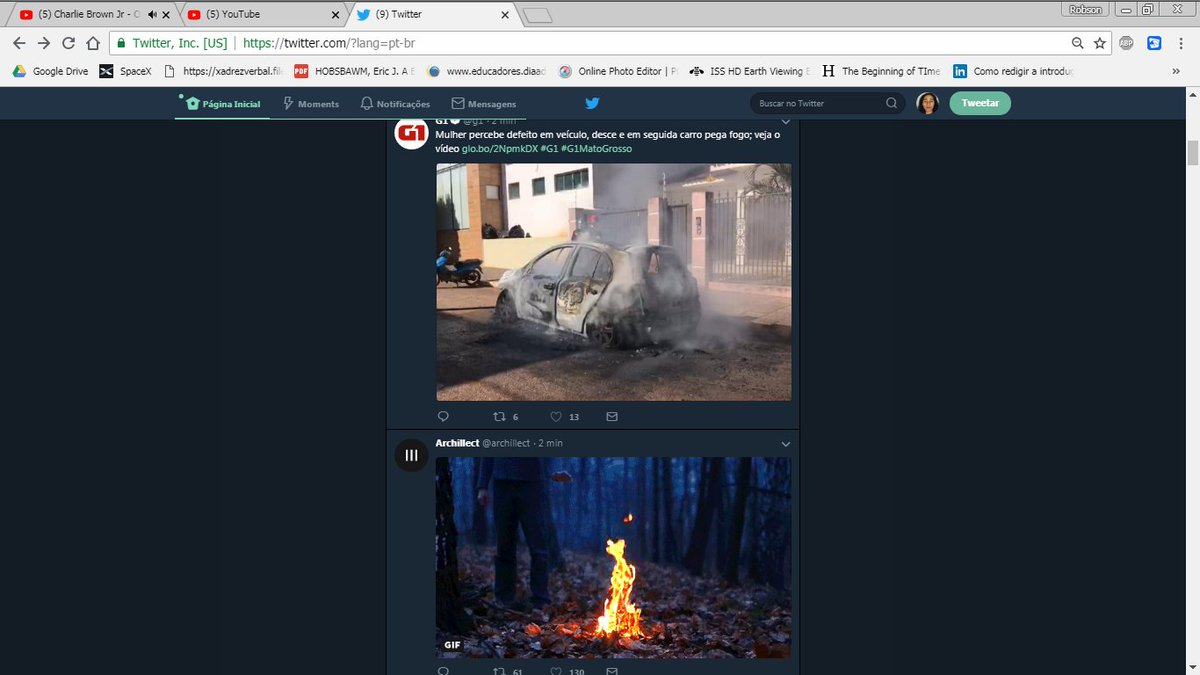Screen dimensions: 1200x675
Task: Go back to the previous page
Action: 19,44
